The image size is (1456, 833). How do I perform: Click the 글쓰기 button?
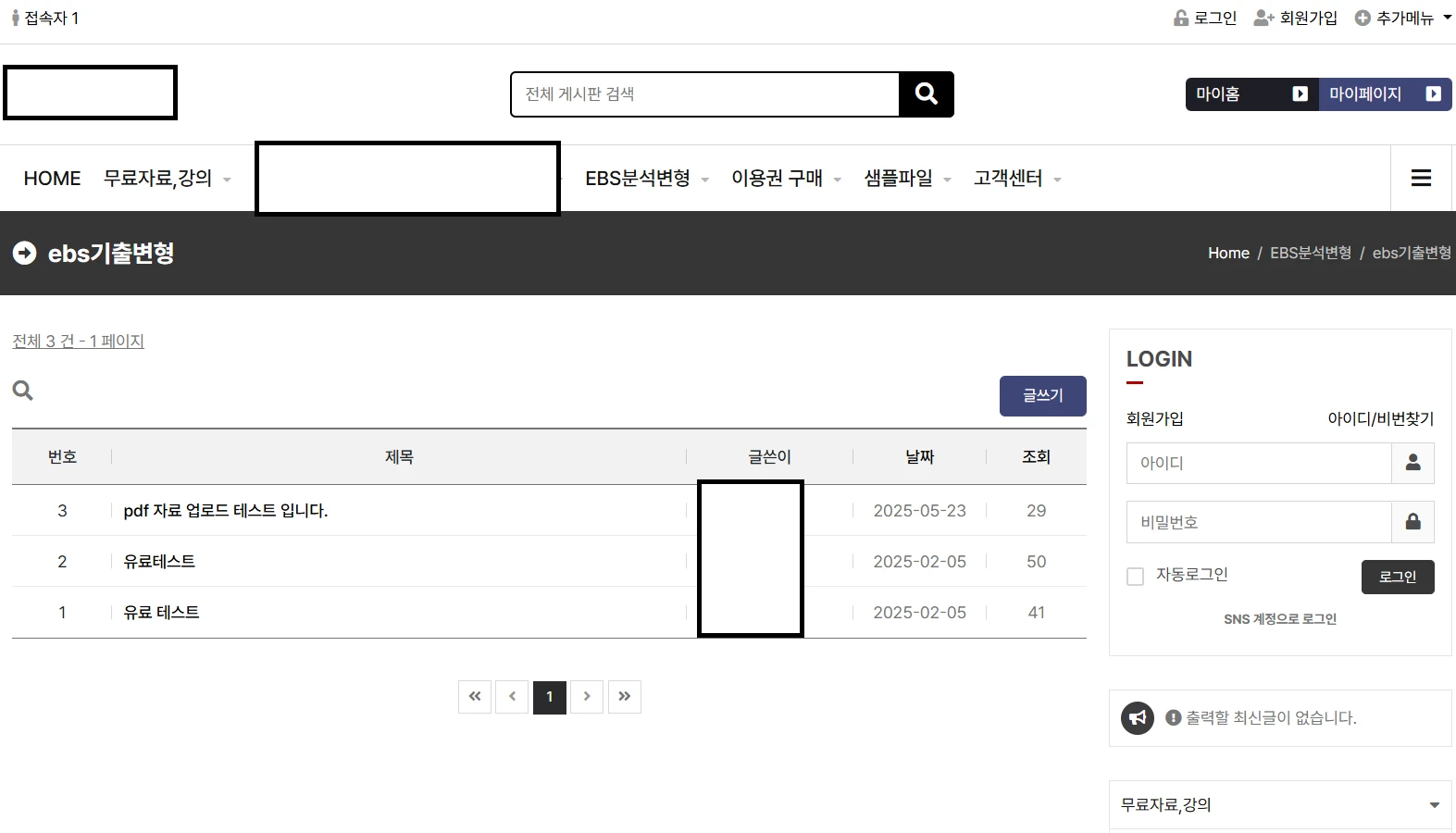[x=1043, y=395]
